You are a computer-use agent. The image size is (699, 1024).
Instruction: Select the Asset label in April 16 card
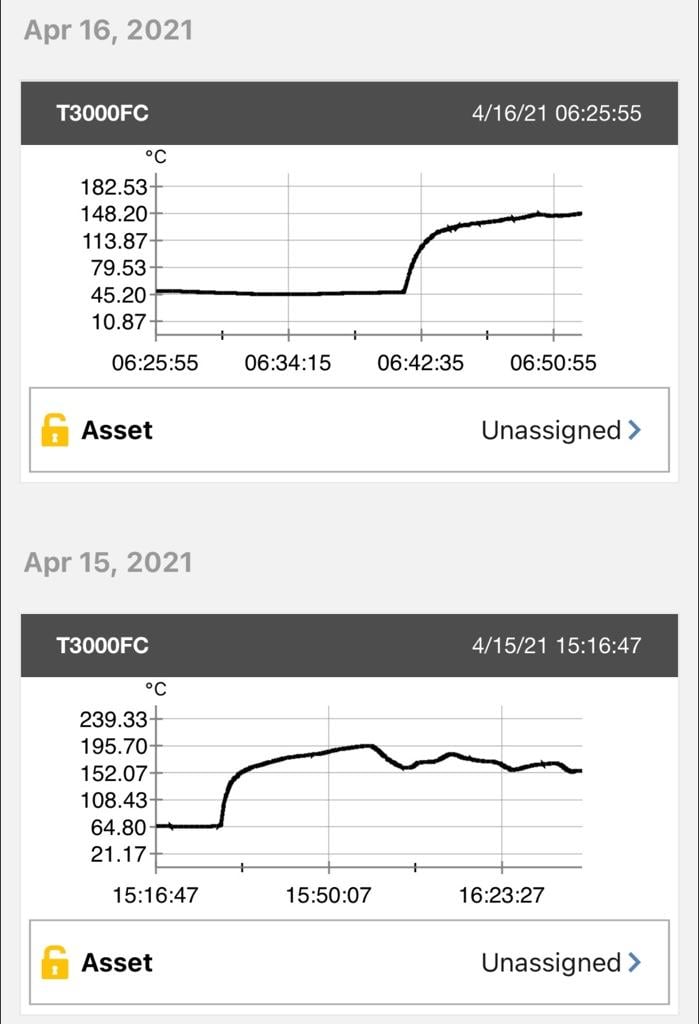coord(117,430)
